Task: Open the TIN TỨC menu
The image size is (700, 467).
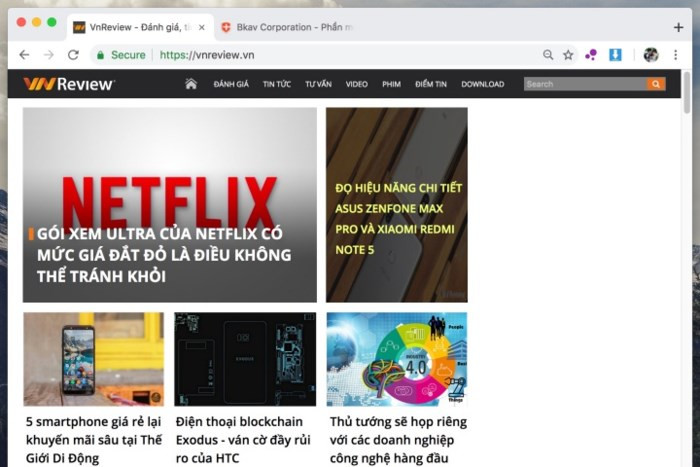Action: (277, 84)
